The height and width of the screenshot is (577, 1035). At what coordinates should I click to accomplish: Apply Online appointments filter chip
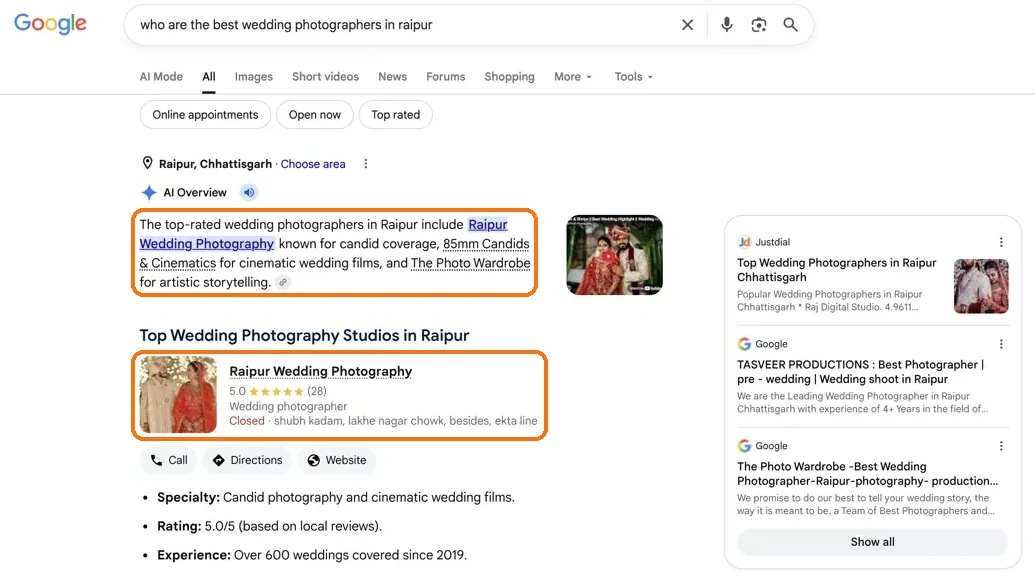205,115
